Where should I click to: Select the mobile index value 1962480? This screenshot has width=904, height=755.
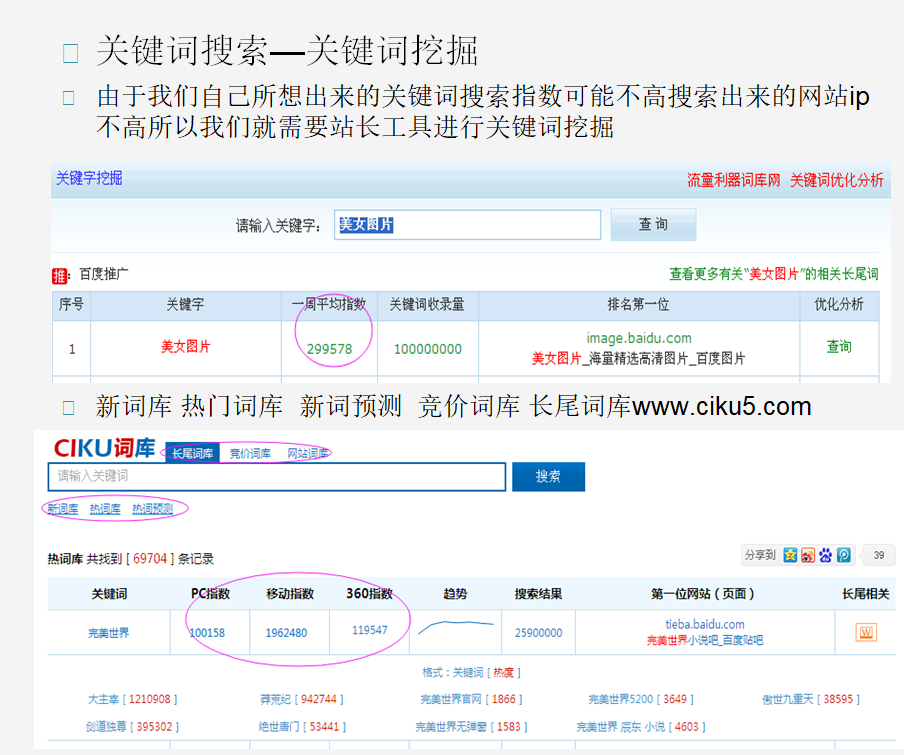287,633
